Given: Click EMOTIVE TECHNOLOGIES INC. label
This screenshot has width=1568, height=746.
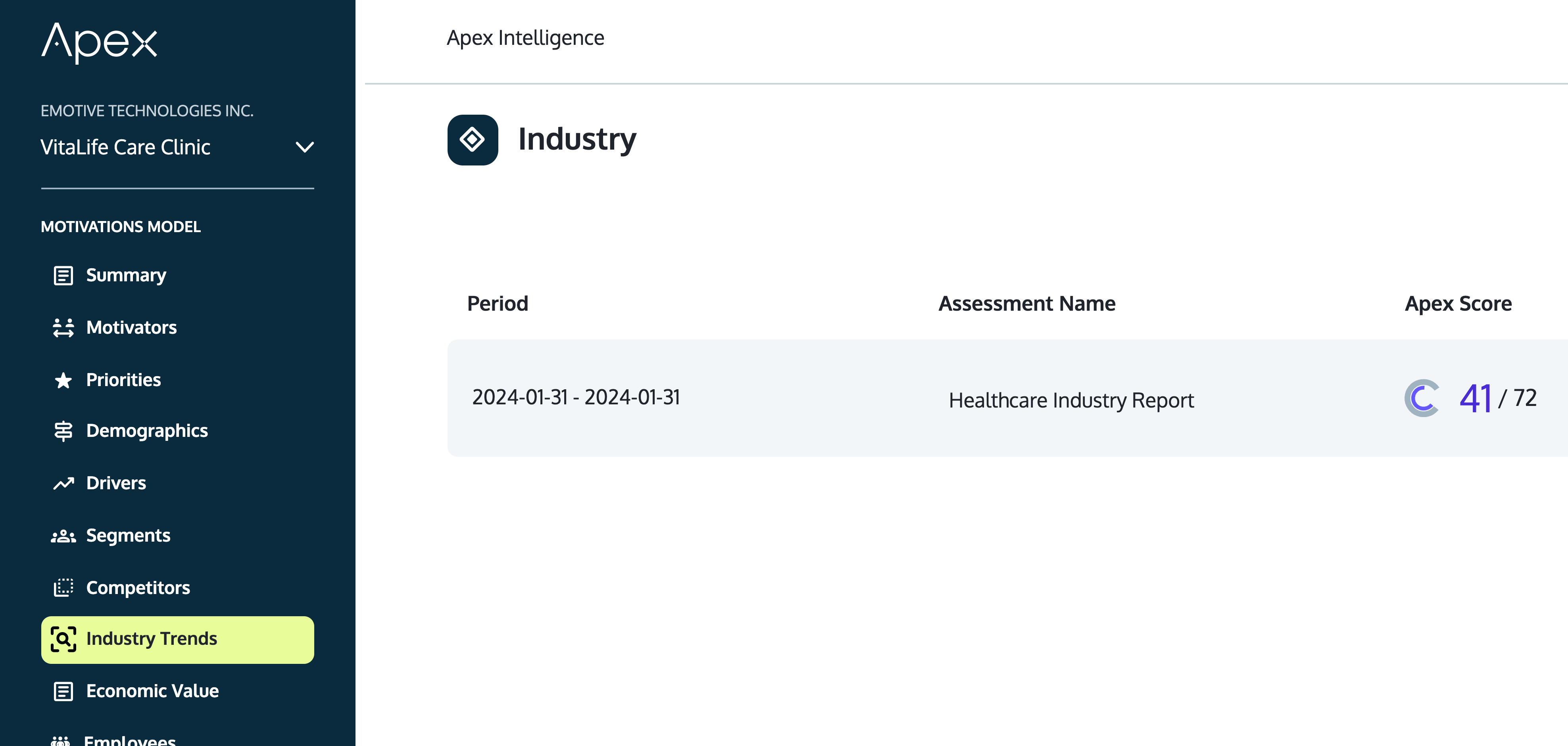Looking at the screenshot, I should [147, 111].
